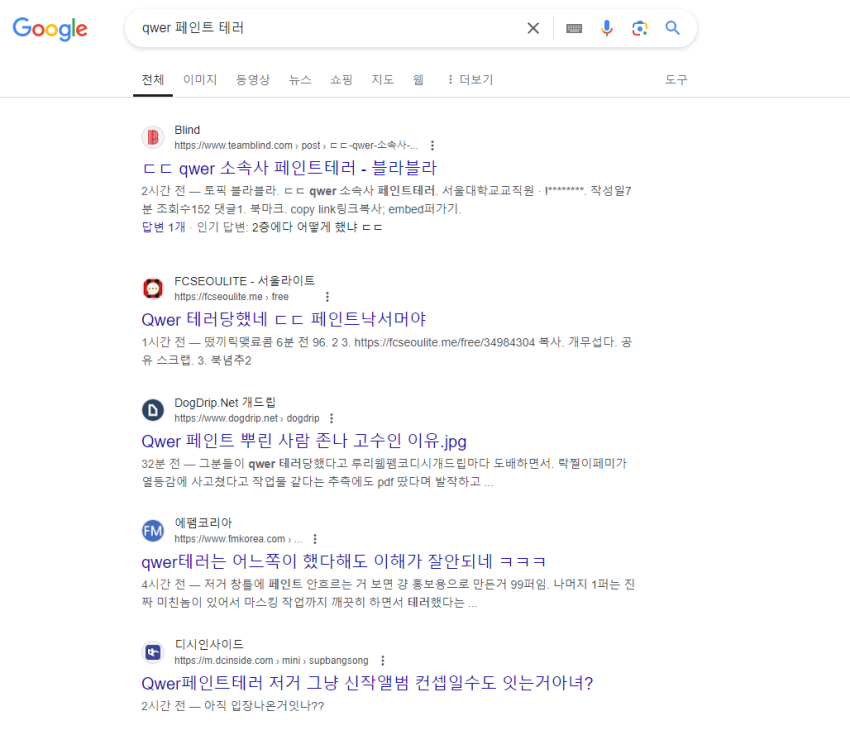
Task: Click the 디시인사이드 site favicon
Action: (x=153, y=652)
